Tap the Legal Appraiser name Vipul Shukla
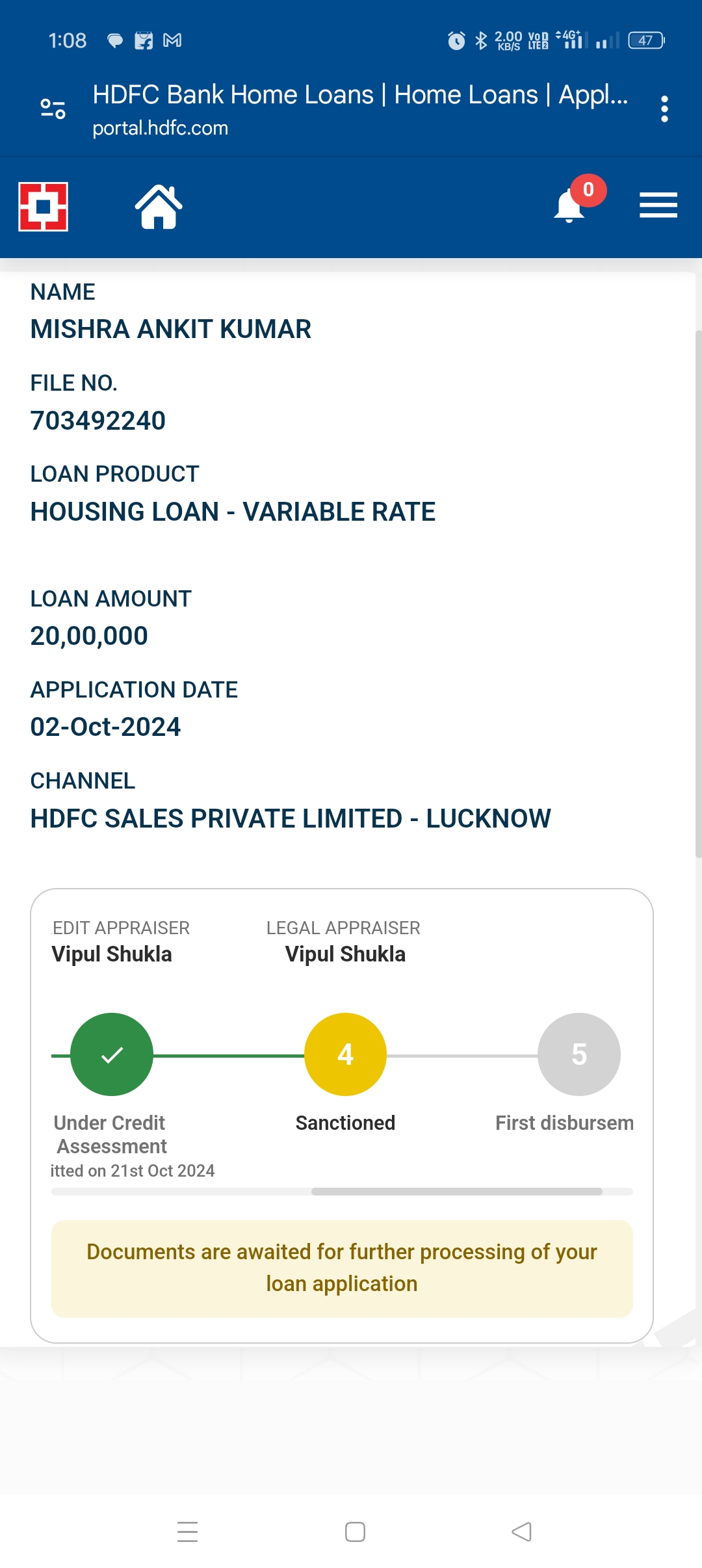 [x=345, y=954]
